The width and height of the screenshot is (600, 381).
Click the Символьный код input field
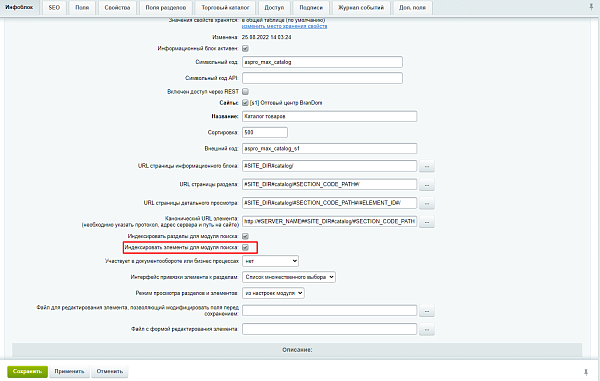(322, 62)
